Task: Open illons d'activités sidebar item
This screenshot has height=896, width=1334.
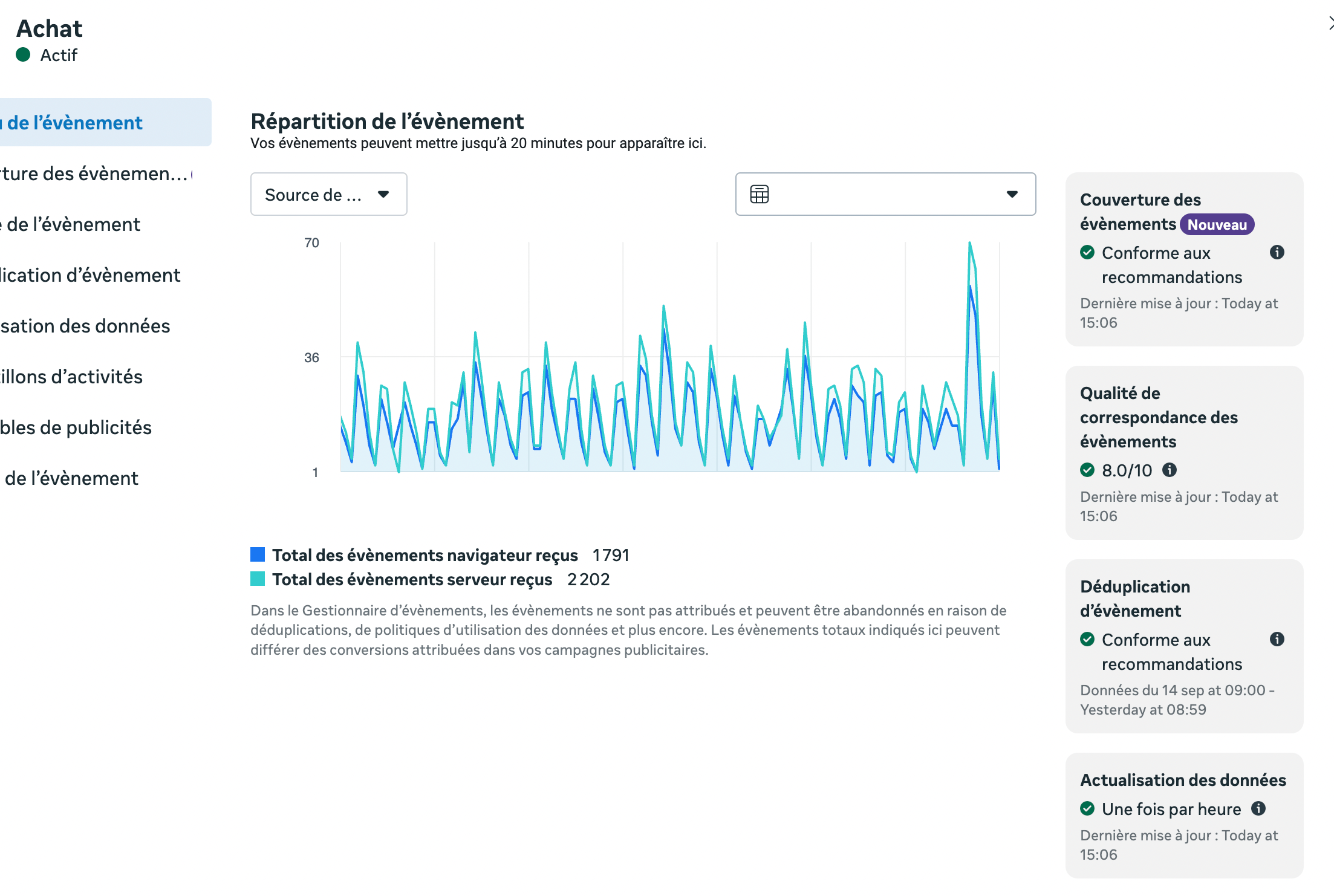Action: point(71,377)
